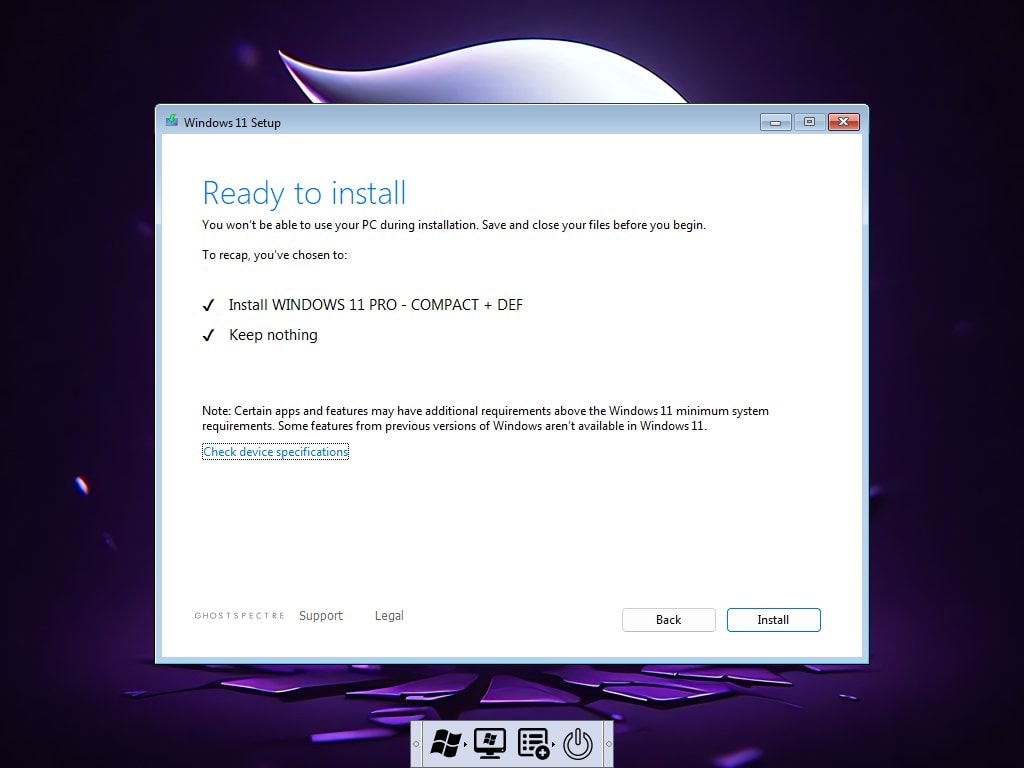Open the Support link
Image resolution: width=1024 pixels, height=768 pixels.
[321, 615]
